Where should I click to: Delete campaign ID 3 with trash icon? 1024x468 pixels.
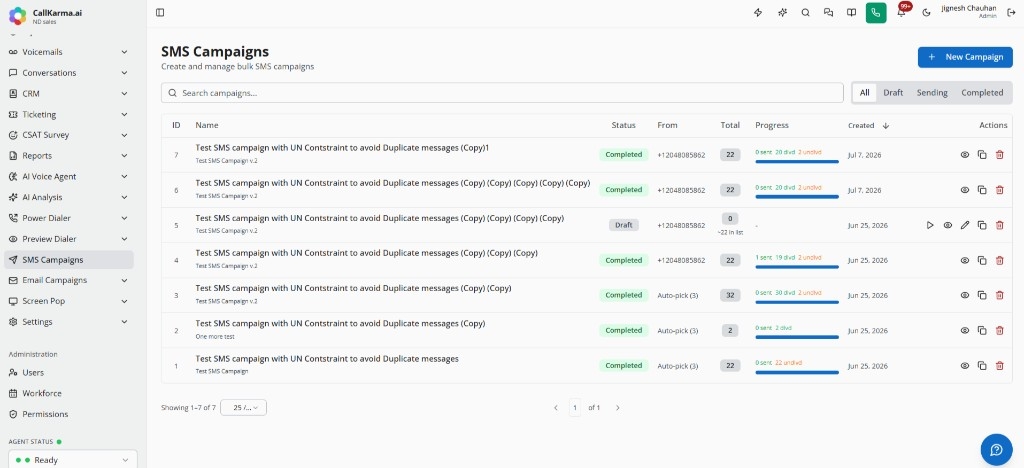(x=999, y=295)
